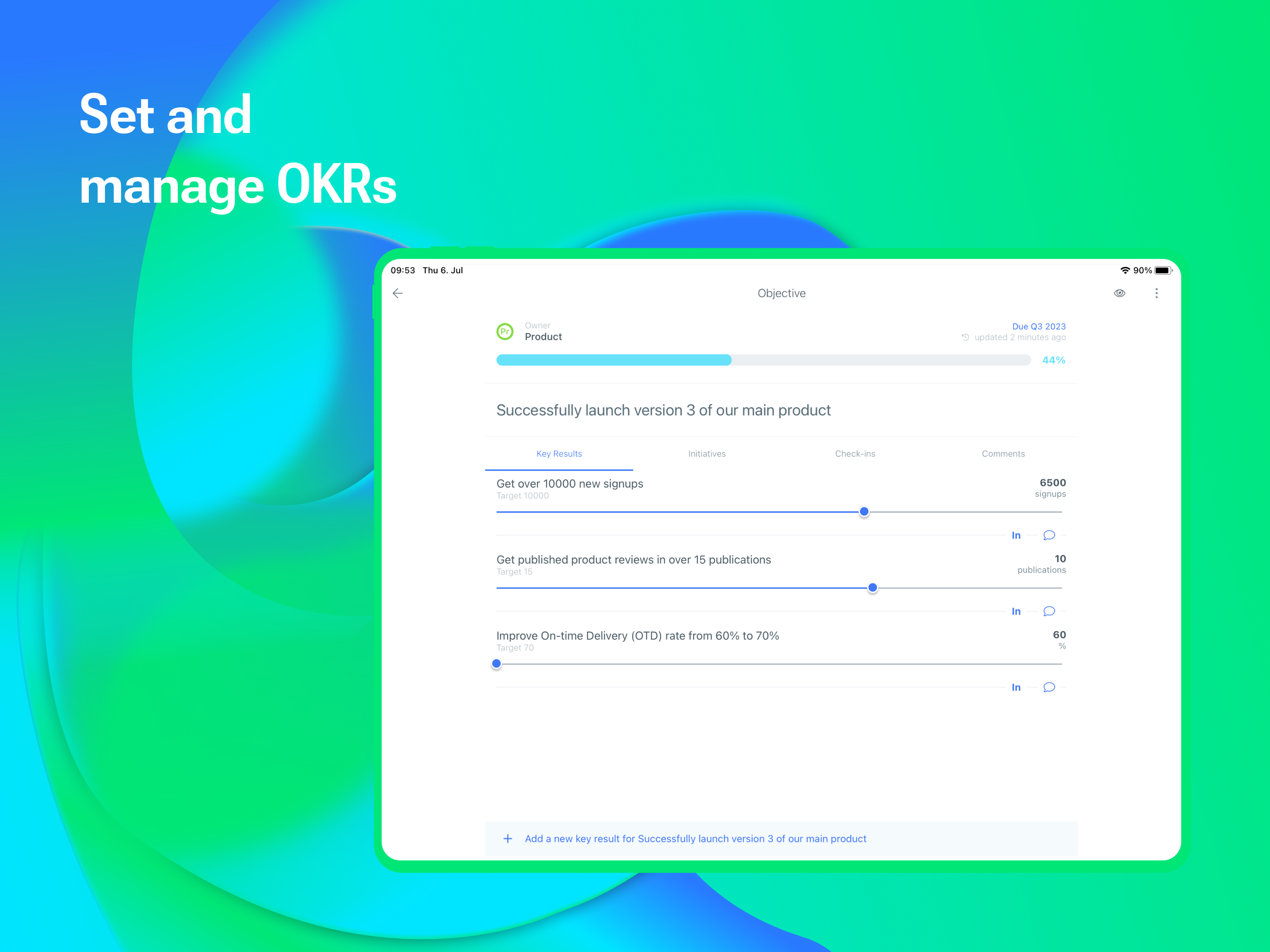1270x952 pixels.
Task: Click the OTD rate slider handle at 60
Action: (x=496, y=664)
